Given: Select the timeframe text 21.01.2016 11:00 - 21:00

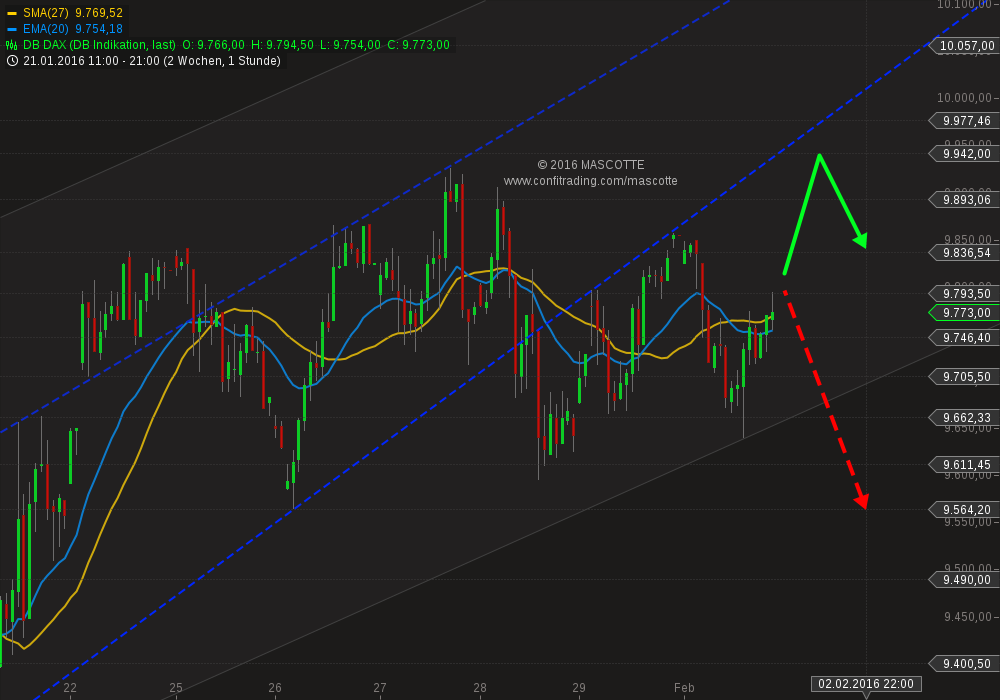Looking at the screenshot, I should click(92, 61).
